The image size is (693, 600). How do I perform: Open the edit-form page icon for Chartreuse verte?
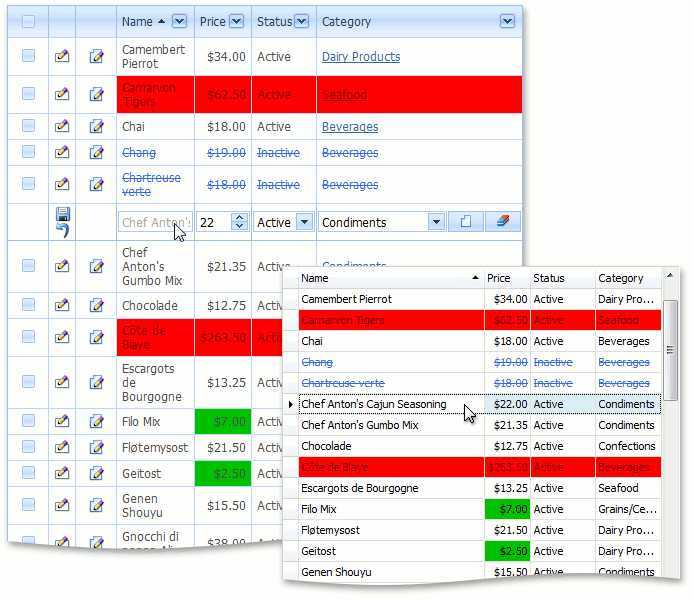96,184
